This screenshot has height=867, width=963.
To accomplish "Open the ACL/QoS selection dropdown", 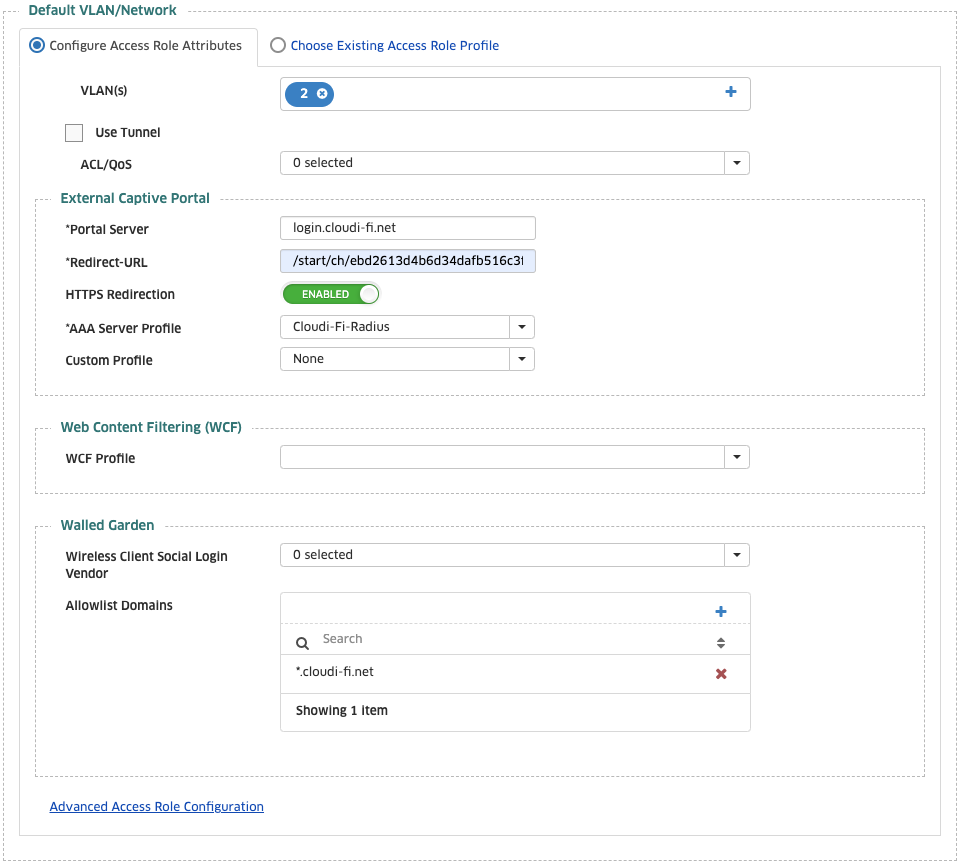I will pyautogui.click(x=737, y=162).
